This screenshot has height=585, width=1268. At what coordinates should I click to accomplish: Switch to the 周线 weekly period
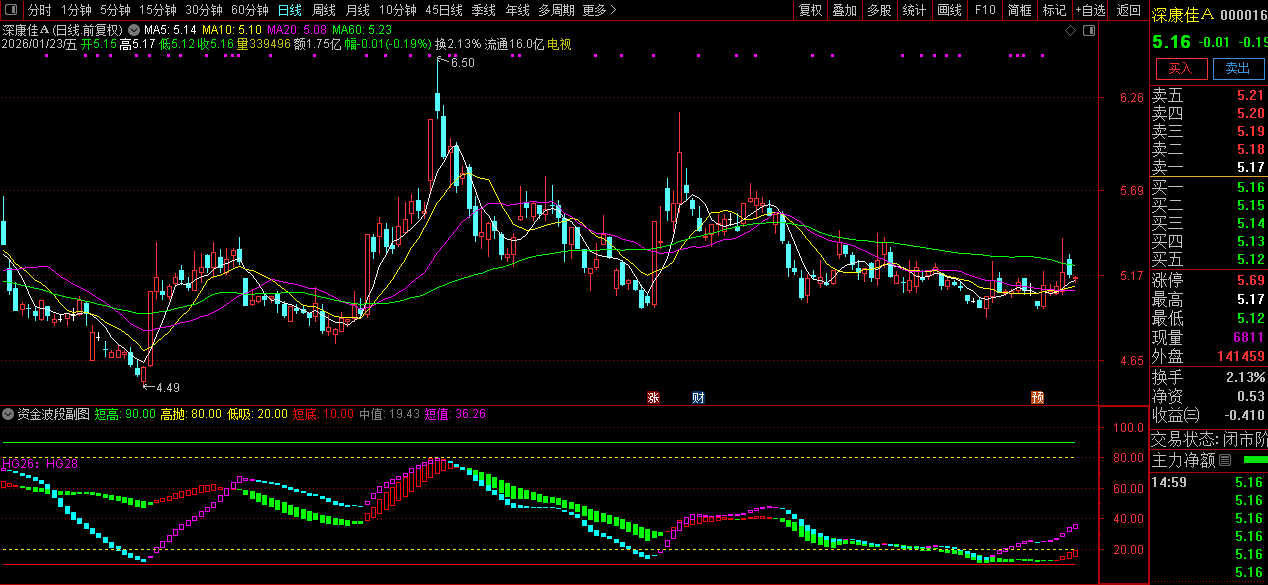324,10
